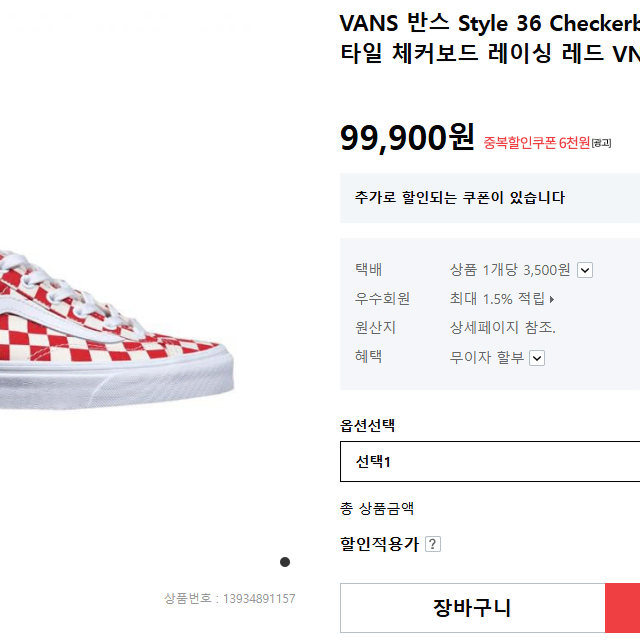This screenshot has width=640, height=640.
Task: Click the red purchase button beside 장바구니
Action: pos(622,608)
